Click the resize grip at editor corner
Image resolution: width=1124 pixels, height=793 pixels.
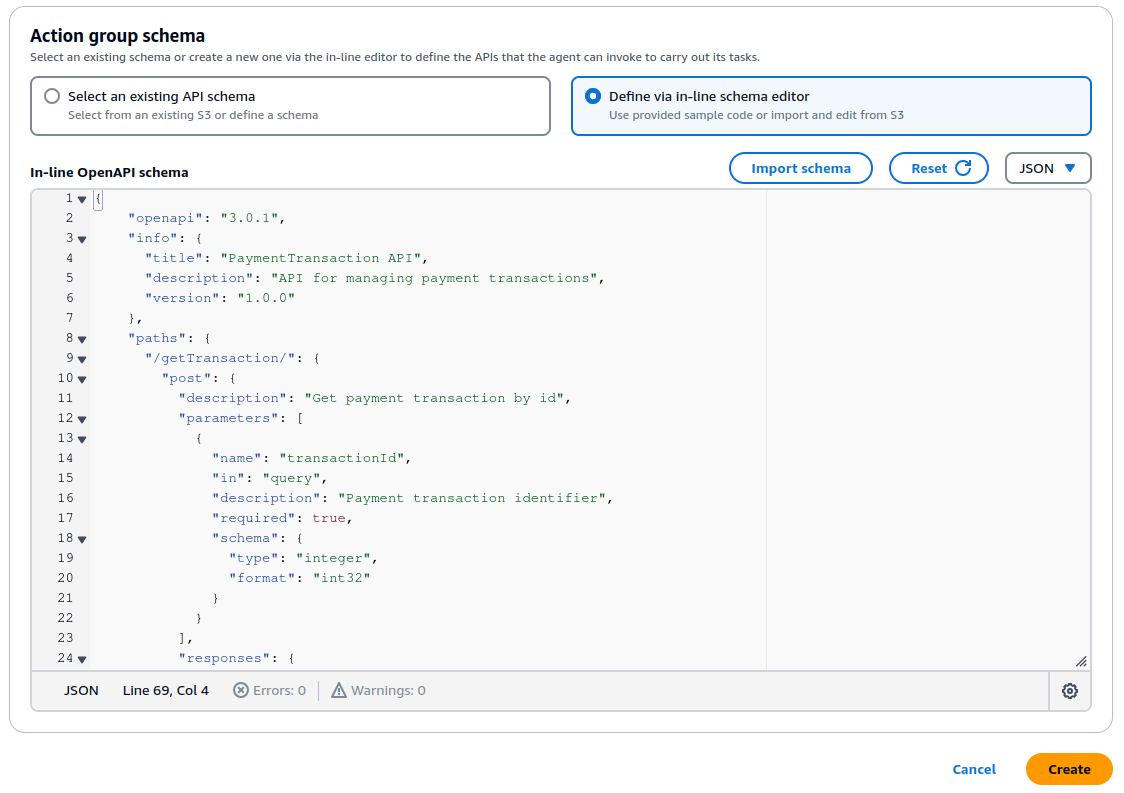click(1081, 660)
